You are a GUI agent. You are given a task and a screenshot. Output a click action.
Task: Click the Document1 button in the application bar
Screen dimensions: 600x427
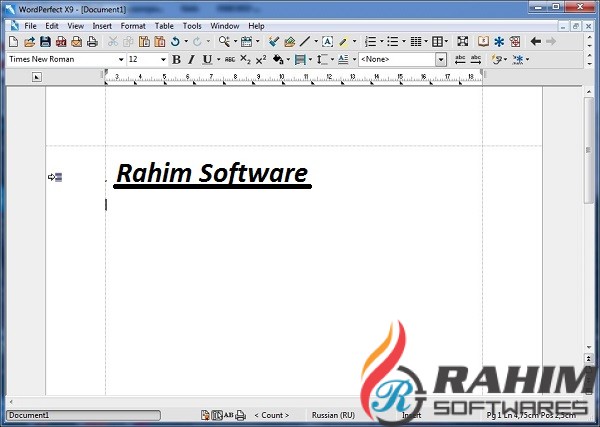(83, 415)
